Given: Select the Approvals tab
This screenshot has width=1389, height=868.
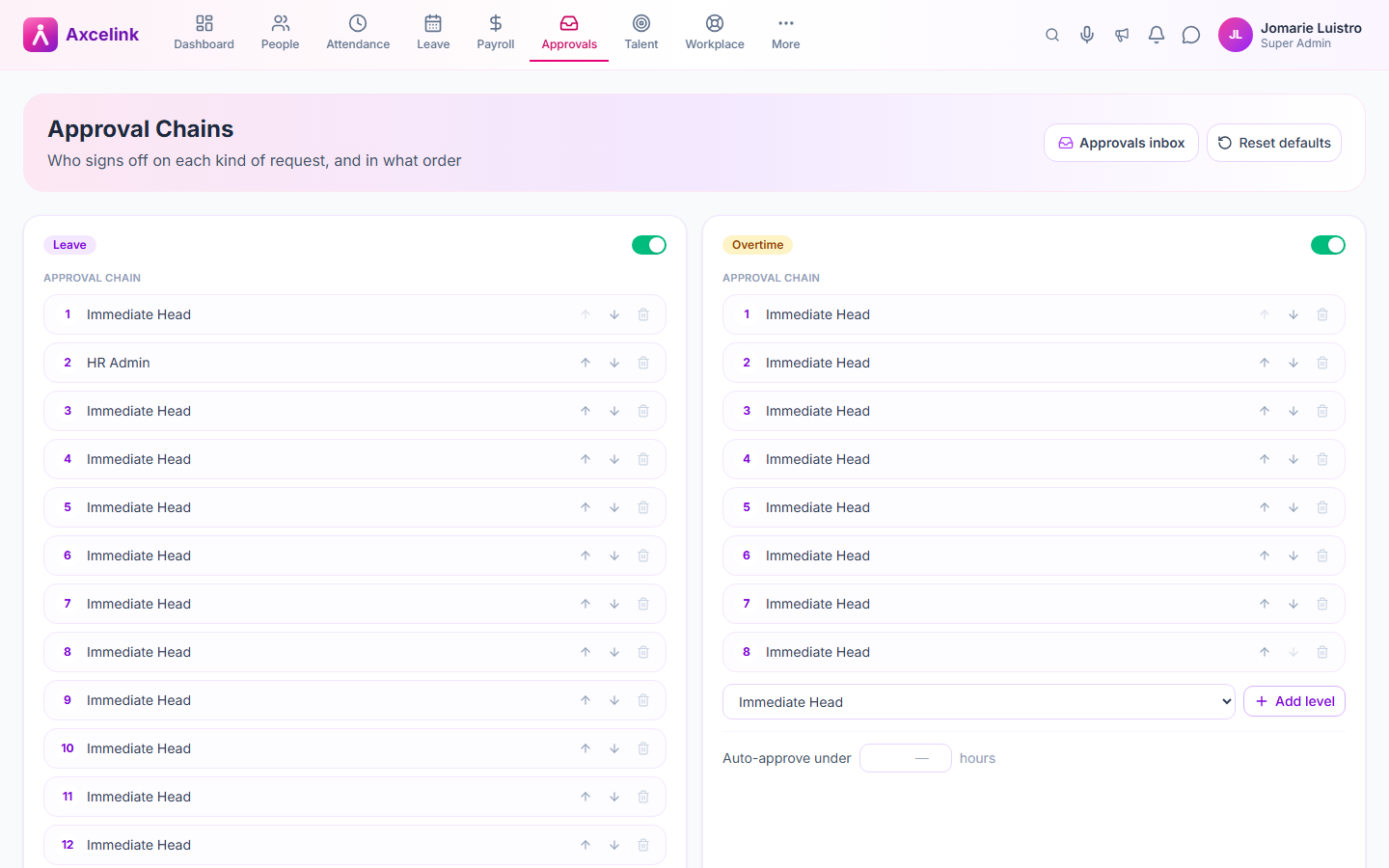Looking at the screenshot, I should (569, 34).
